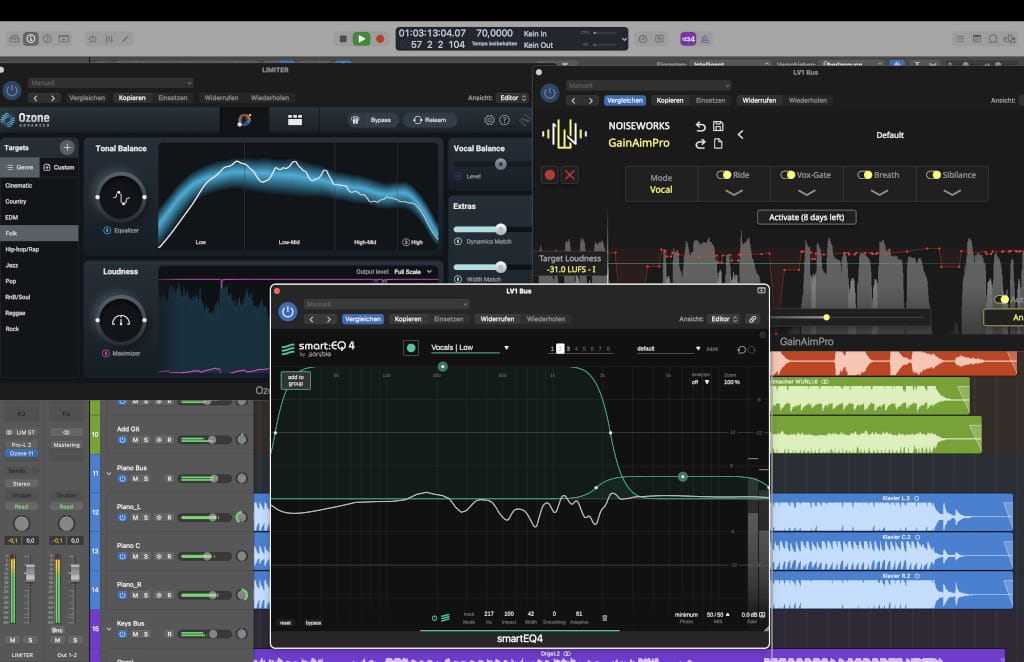Click the GainAimPro red X clear button
This screenshot has width=1024, height=662.
point(570,175)
